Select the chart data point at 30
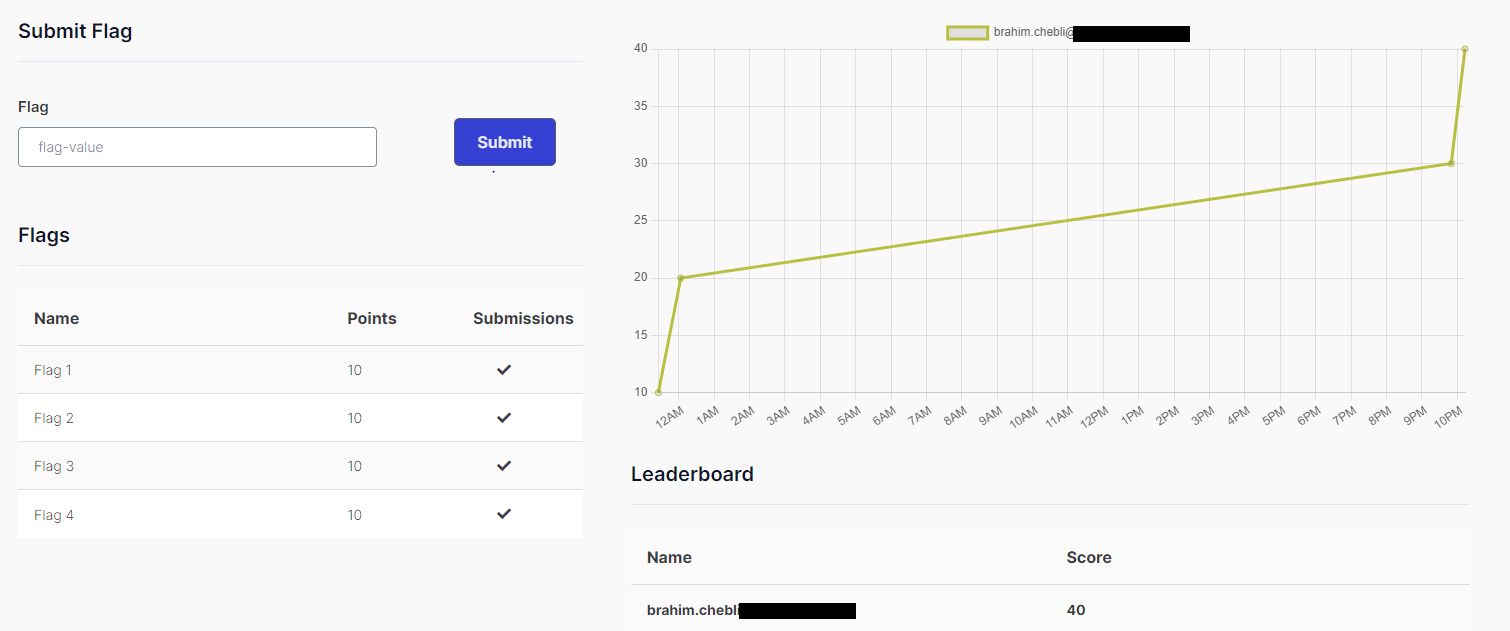 1450,163
